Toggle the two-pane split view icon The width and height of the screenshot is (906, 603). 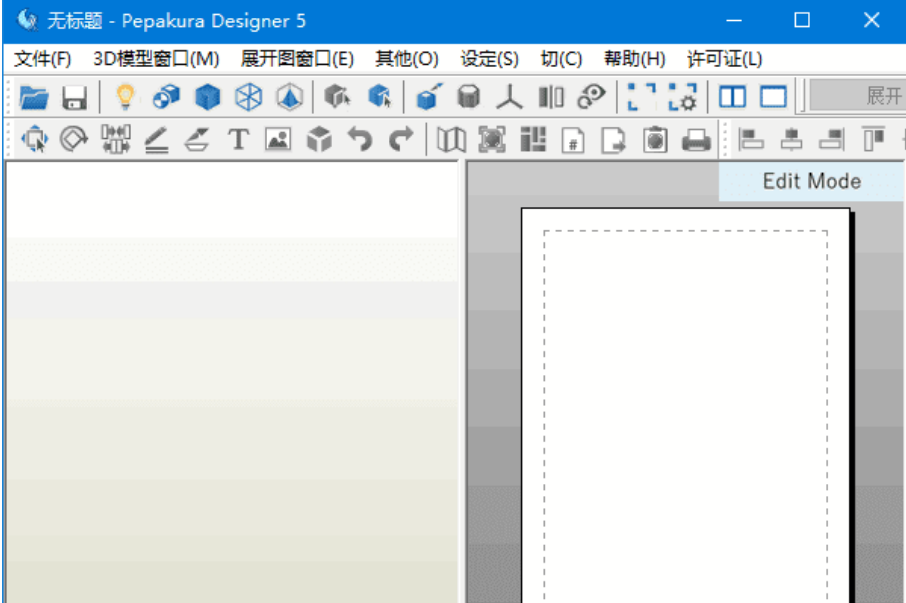(735, 98)
